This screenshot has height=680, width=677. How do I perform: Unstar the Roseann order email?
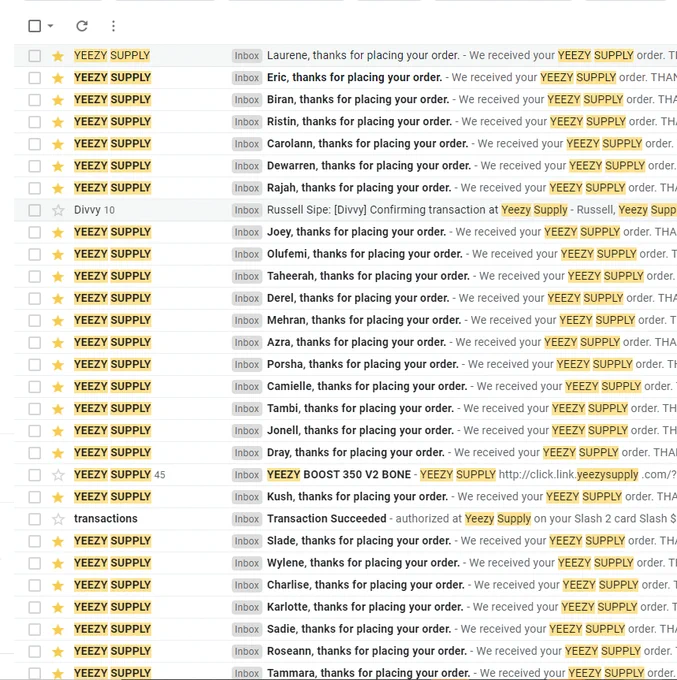(58, 651)
